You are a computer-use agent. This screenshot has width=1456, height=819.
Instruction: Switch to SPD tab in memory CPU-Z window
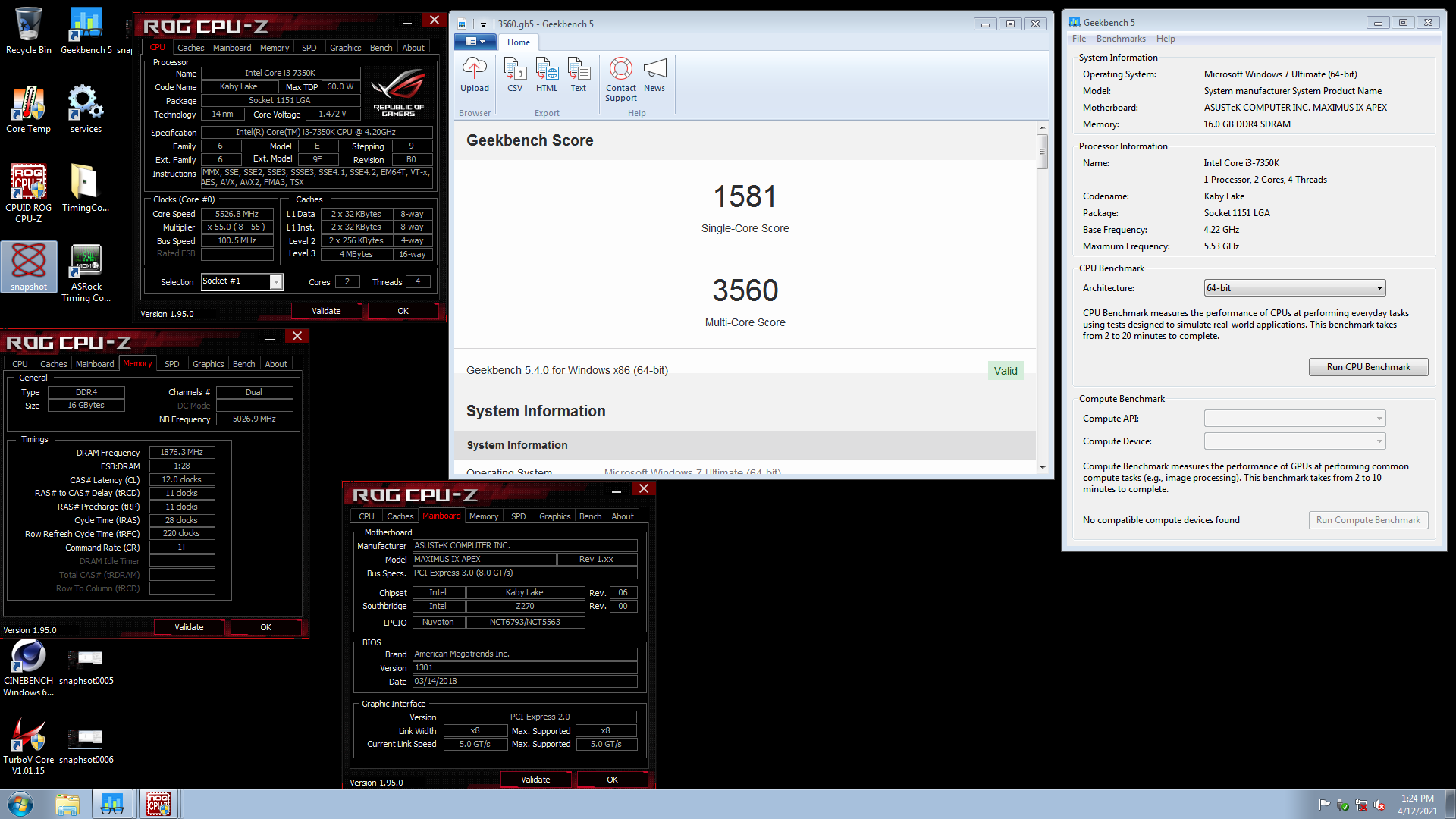(172, 364)
